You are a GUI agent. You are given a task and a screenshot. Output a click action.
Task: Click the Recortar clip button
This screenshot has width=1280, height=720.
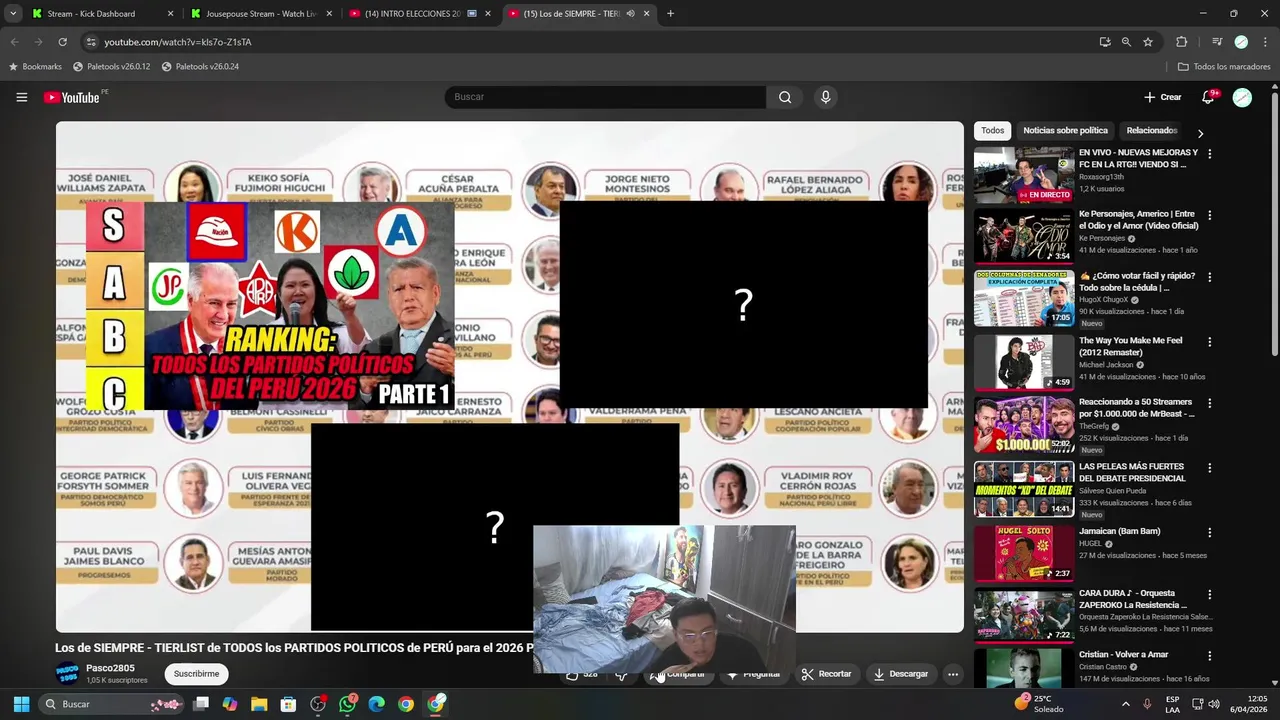click(x=826, y=674)
